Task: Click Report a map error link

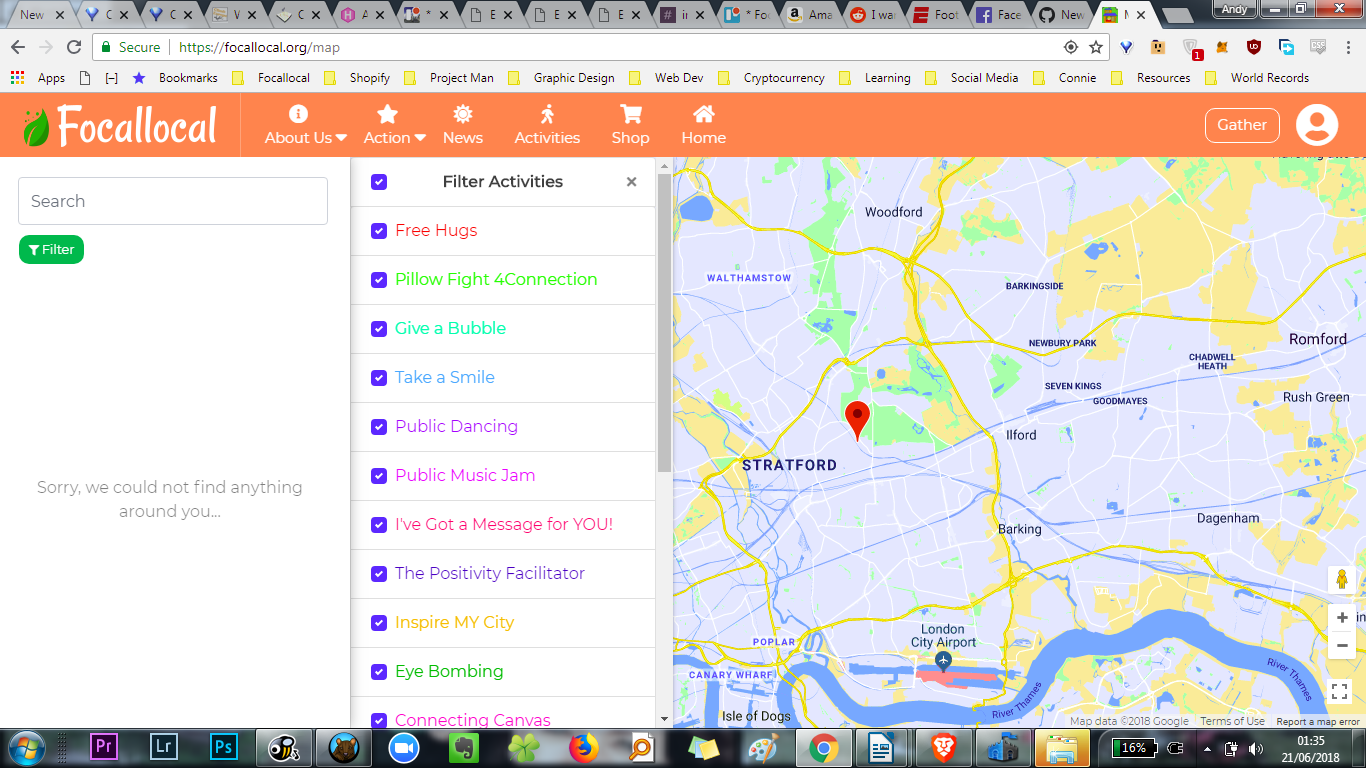Action: (1318, 721)
